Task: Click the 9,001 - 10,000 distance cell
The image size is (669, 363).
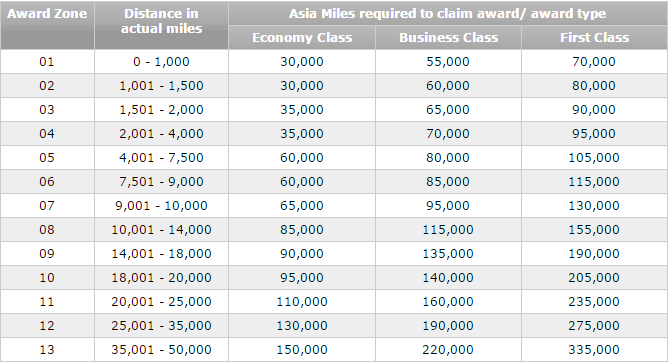Action: (161, 206)
